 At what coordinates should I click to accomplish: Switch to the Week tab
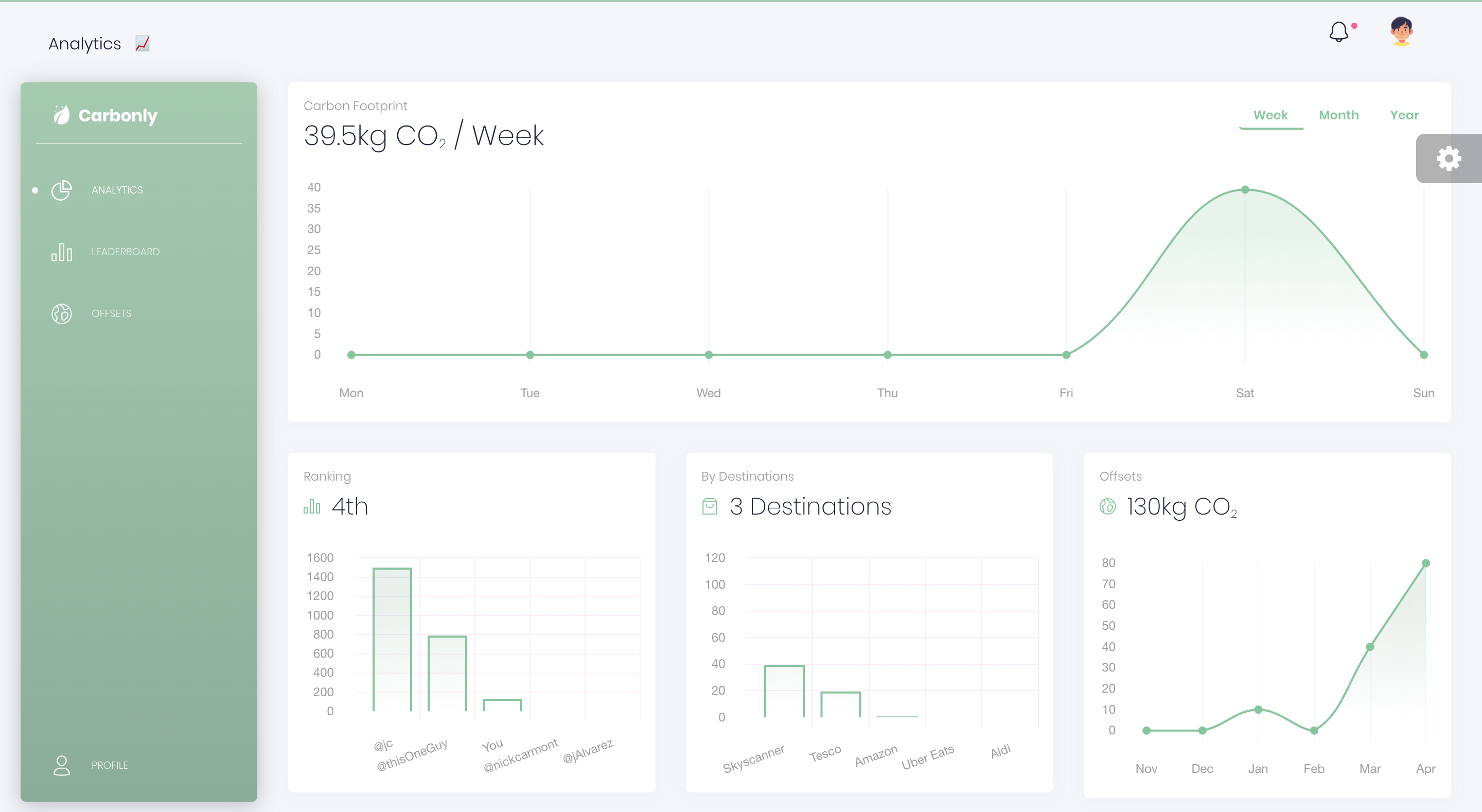point(1271,115)
